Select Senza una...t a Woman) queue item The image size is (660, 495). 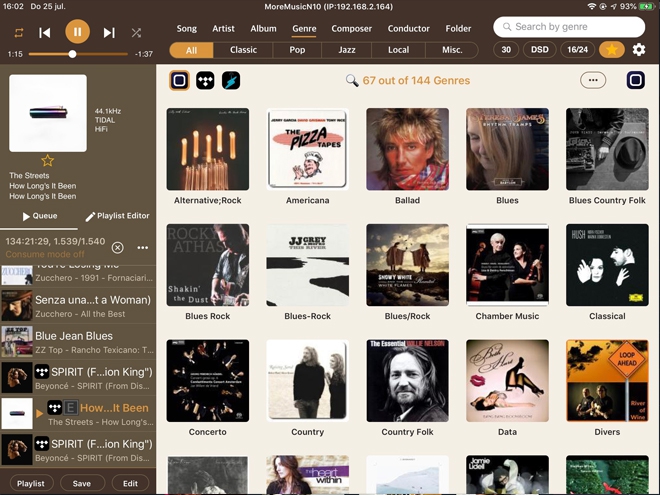click(78, 306)
